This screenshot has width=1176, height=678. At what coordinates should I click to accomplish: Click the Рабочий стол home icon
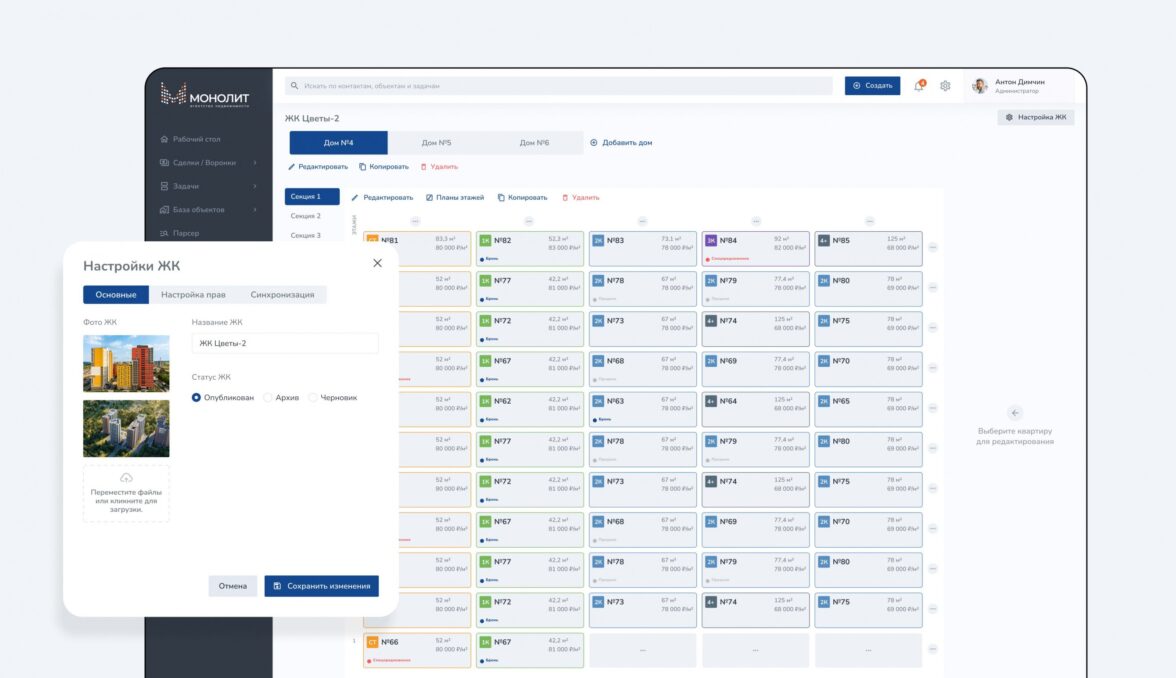pyautogui.click(x=164, y=139)
